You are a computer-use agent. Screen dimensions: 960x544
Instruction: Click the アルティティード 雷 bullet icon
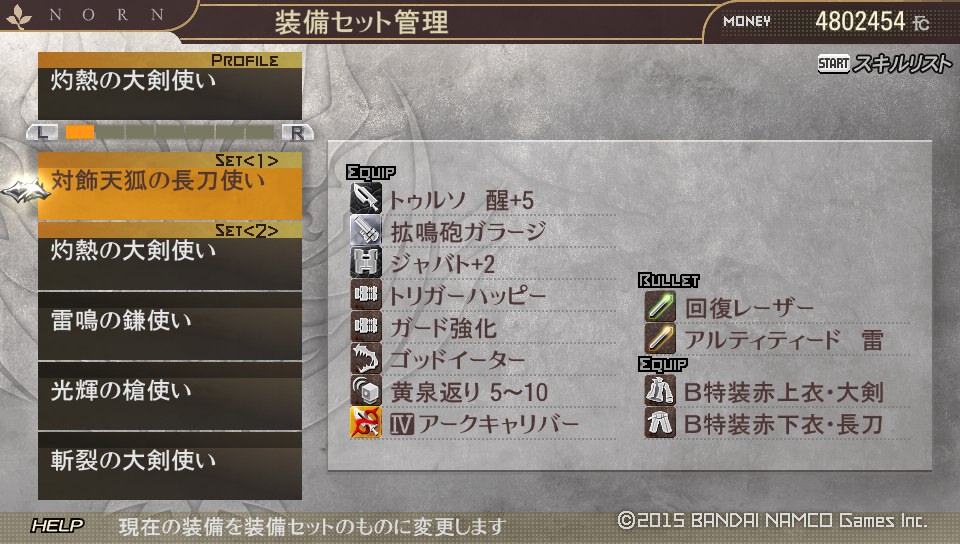click(660, 338)
